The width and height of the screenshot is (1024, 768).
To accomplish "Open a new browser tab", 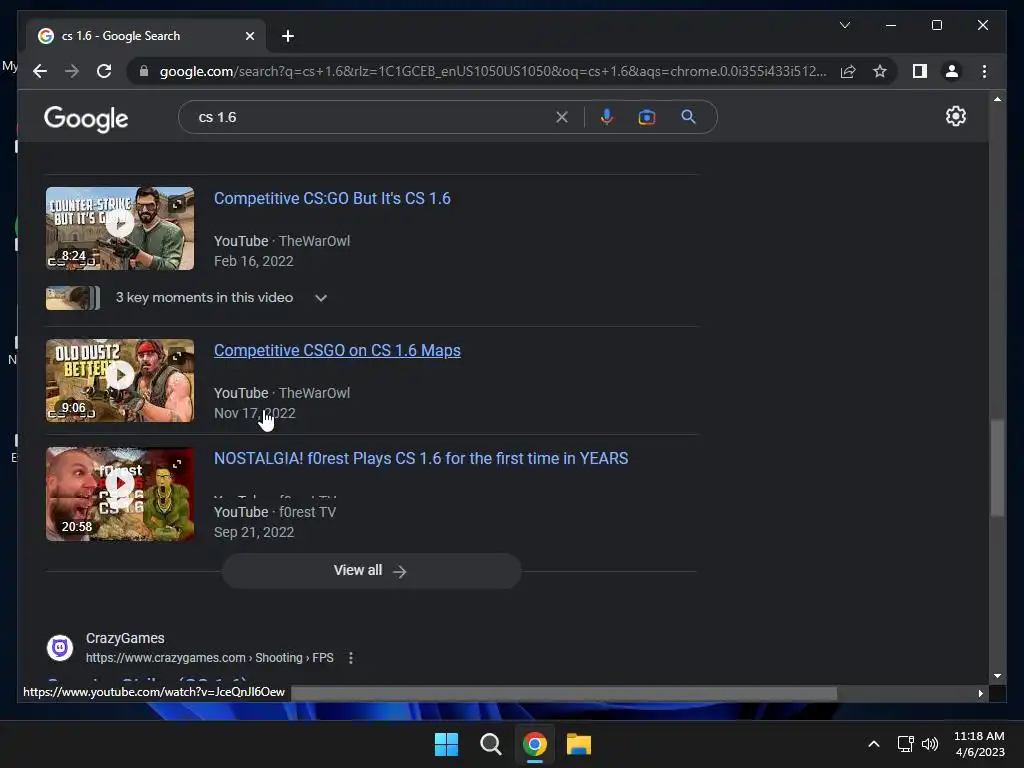I will (x=288, y=36).
